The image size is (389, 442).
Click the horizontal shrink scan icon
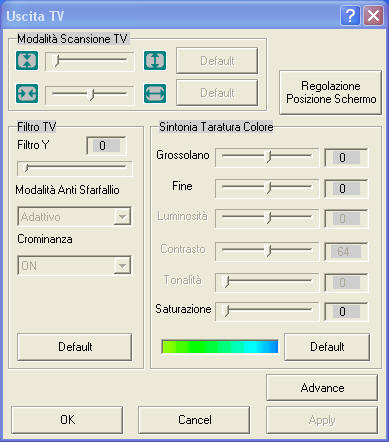click(x=27, y=93)
